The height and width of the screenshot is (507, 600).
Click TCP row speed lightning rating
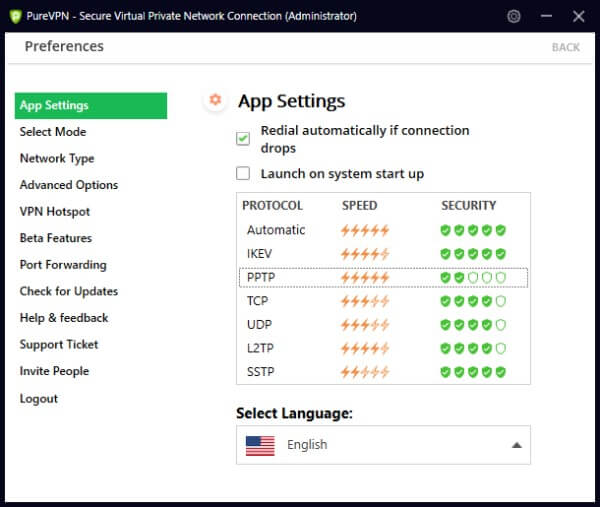click(365, 301)
